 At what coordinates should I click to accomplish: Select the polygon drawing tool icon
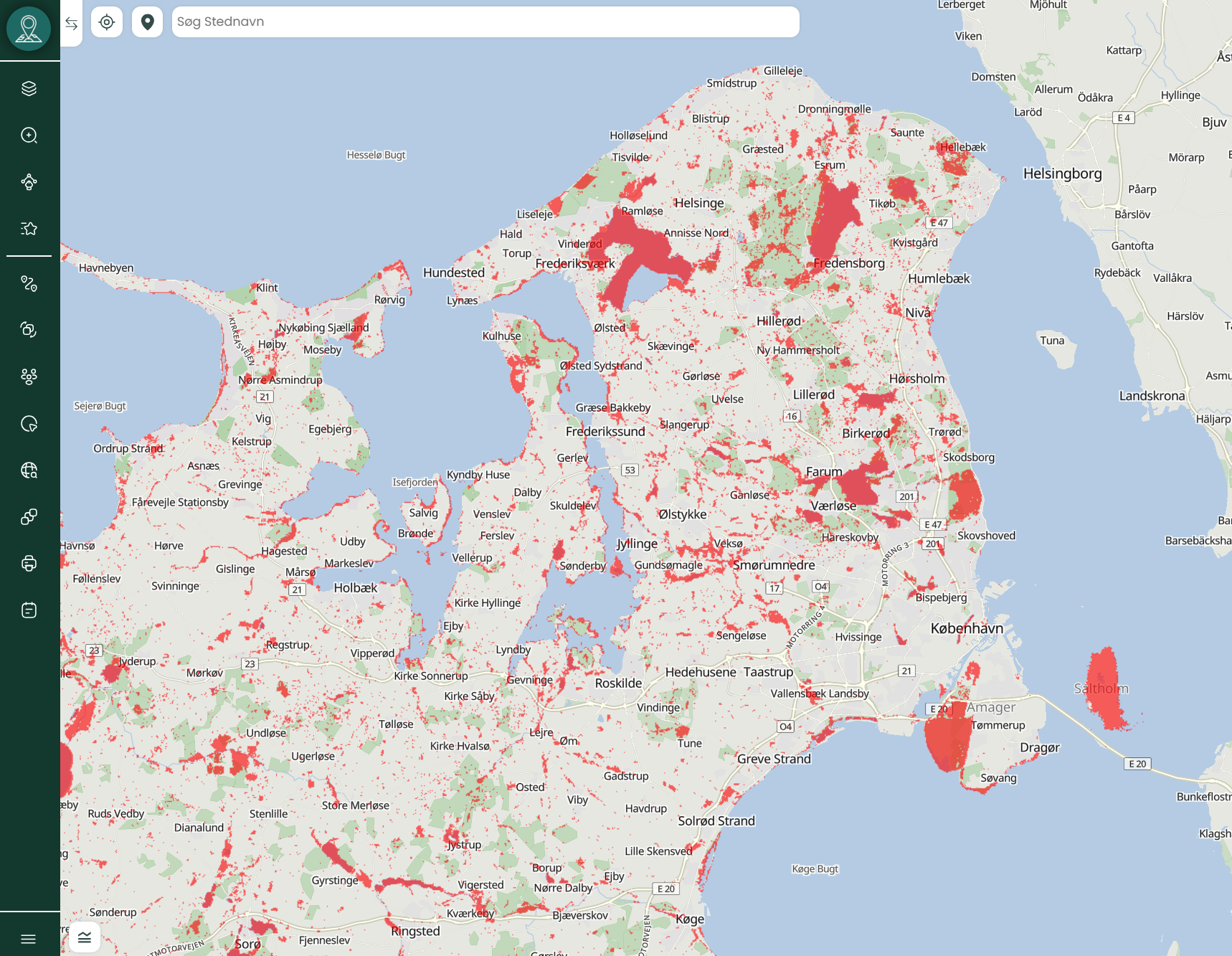[x=29, y=182]
